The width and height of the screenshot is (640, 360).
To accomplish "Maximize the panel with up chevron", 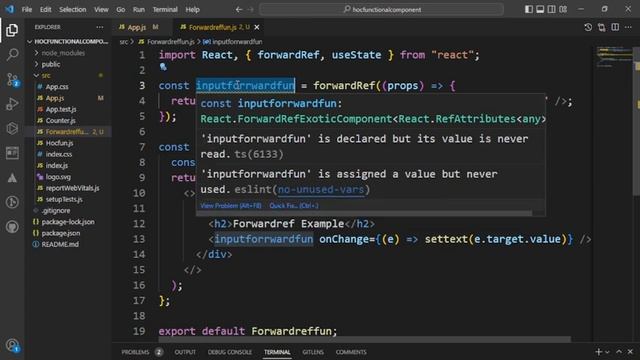I will (x=619, y=352).
